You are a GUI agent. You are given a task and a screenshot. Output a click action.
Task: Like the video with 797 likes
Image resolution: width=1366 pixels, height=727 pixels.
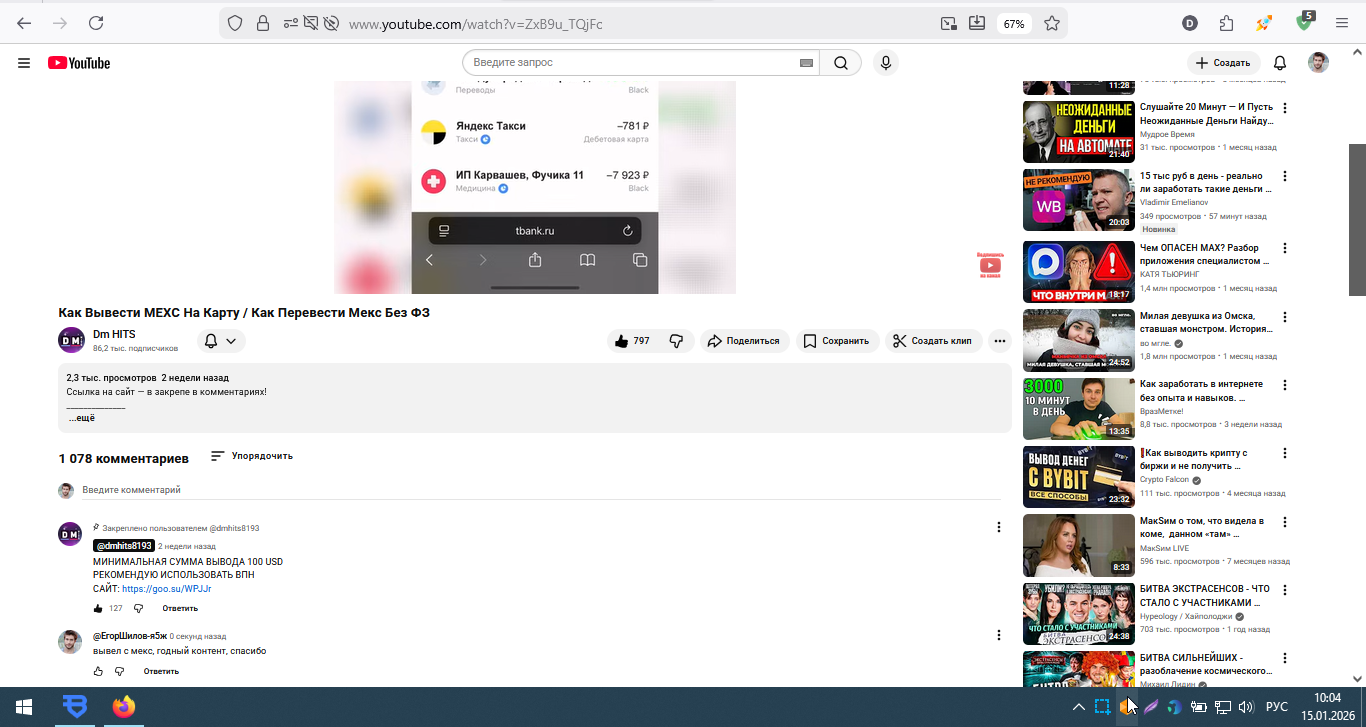(x=632, y=341)
